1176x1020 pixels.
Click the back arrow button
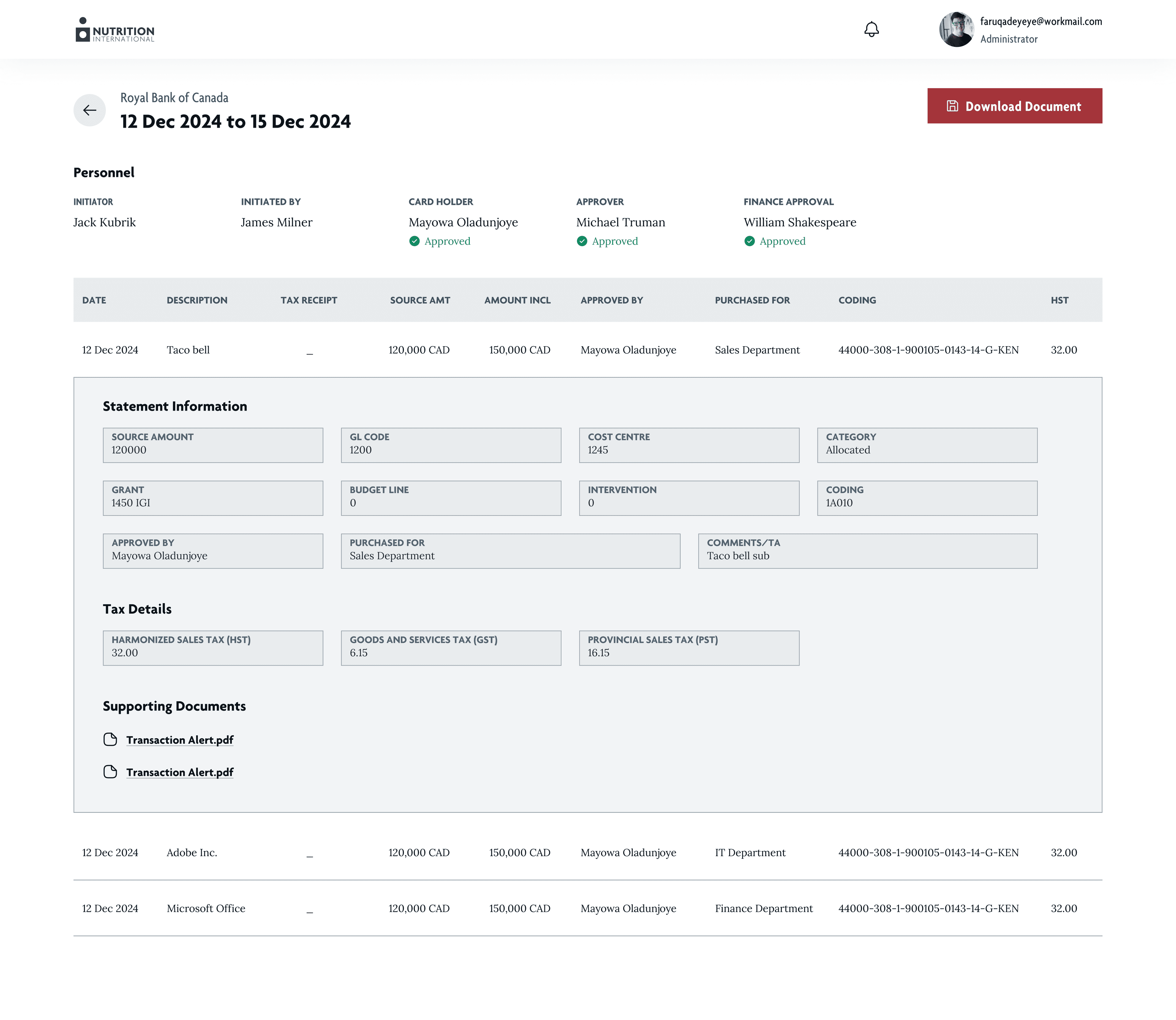point(89,110)
